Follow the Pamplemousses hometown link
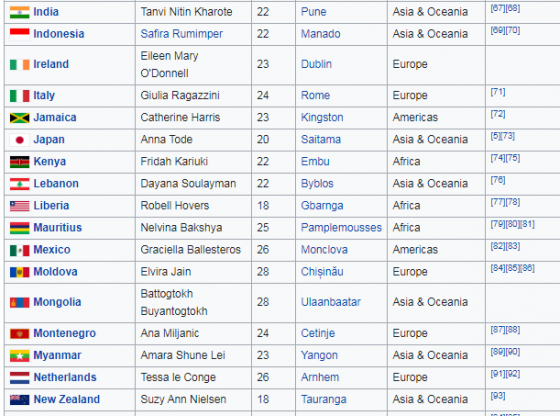 (341, 228)
